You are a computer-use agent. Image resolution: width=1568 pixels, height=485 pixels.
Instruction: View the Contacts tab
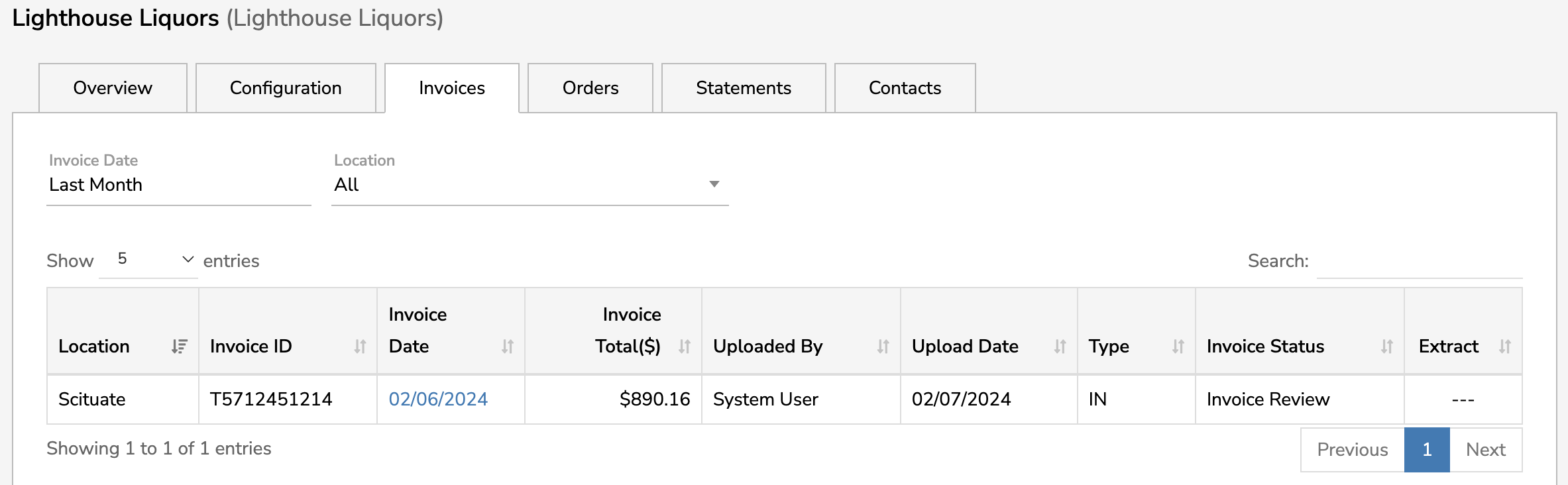pos(905,88)
